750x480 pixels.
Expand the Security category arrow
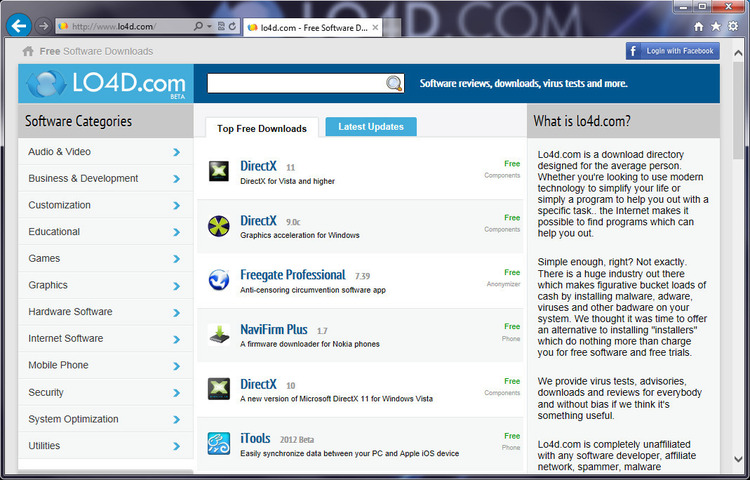(176, 393)
